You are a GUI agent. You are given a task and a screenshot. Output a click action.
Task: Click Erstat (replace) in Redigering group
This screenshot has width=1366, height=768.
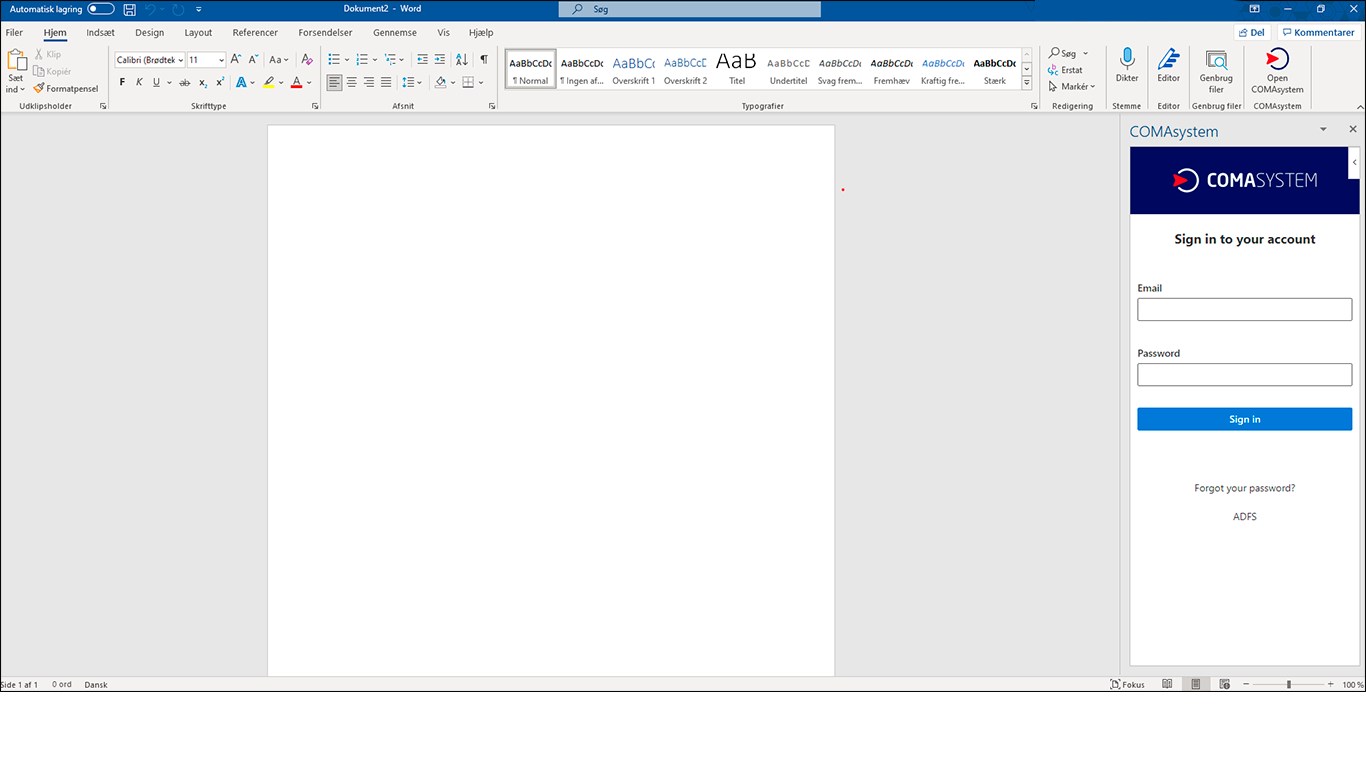point(1066,70)
